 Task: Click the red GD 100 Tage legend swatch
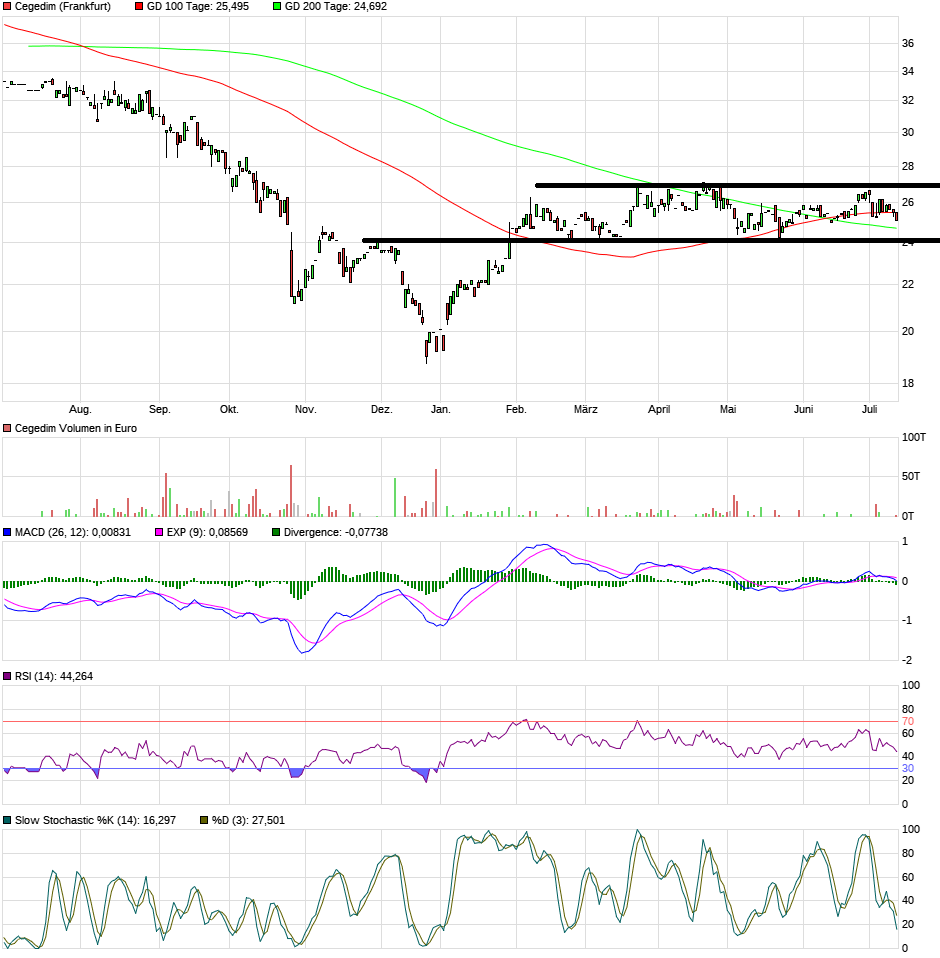139,6
